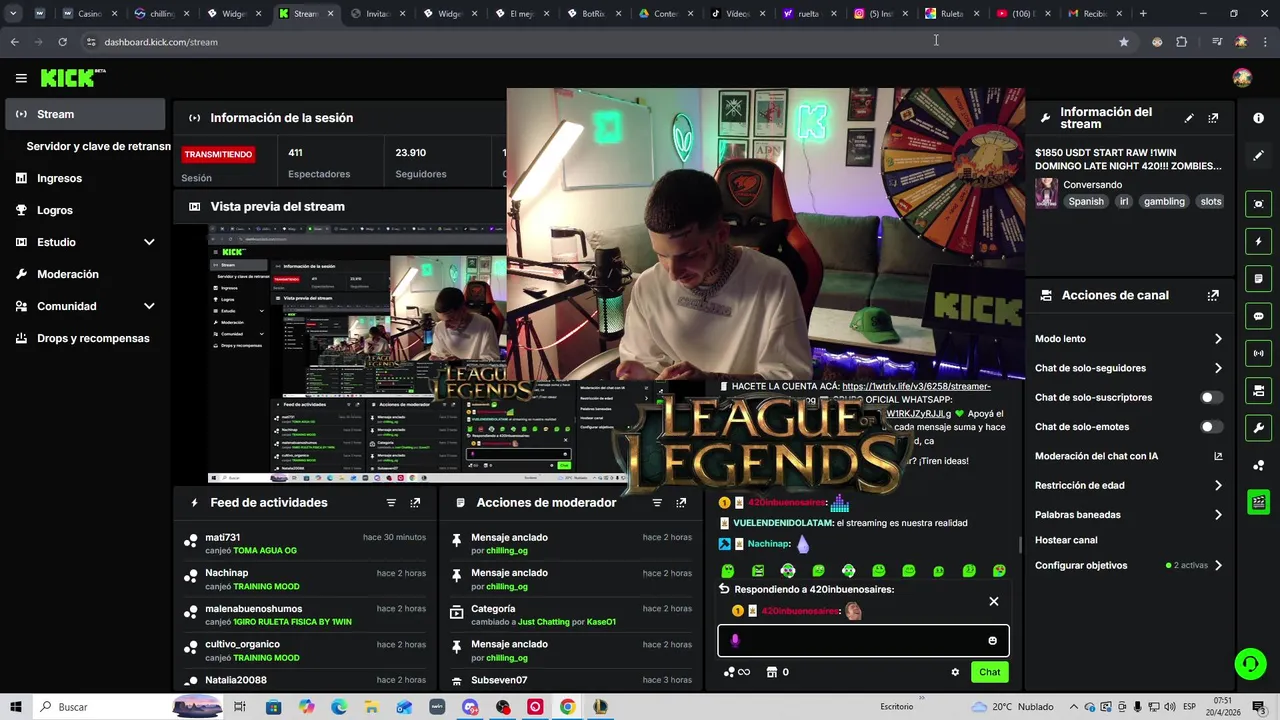Click the Spanish tag
The image size is (1280, 720).
1086,201
